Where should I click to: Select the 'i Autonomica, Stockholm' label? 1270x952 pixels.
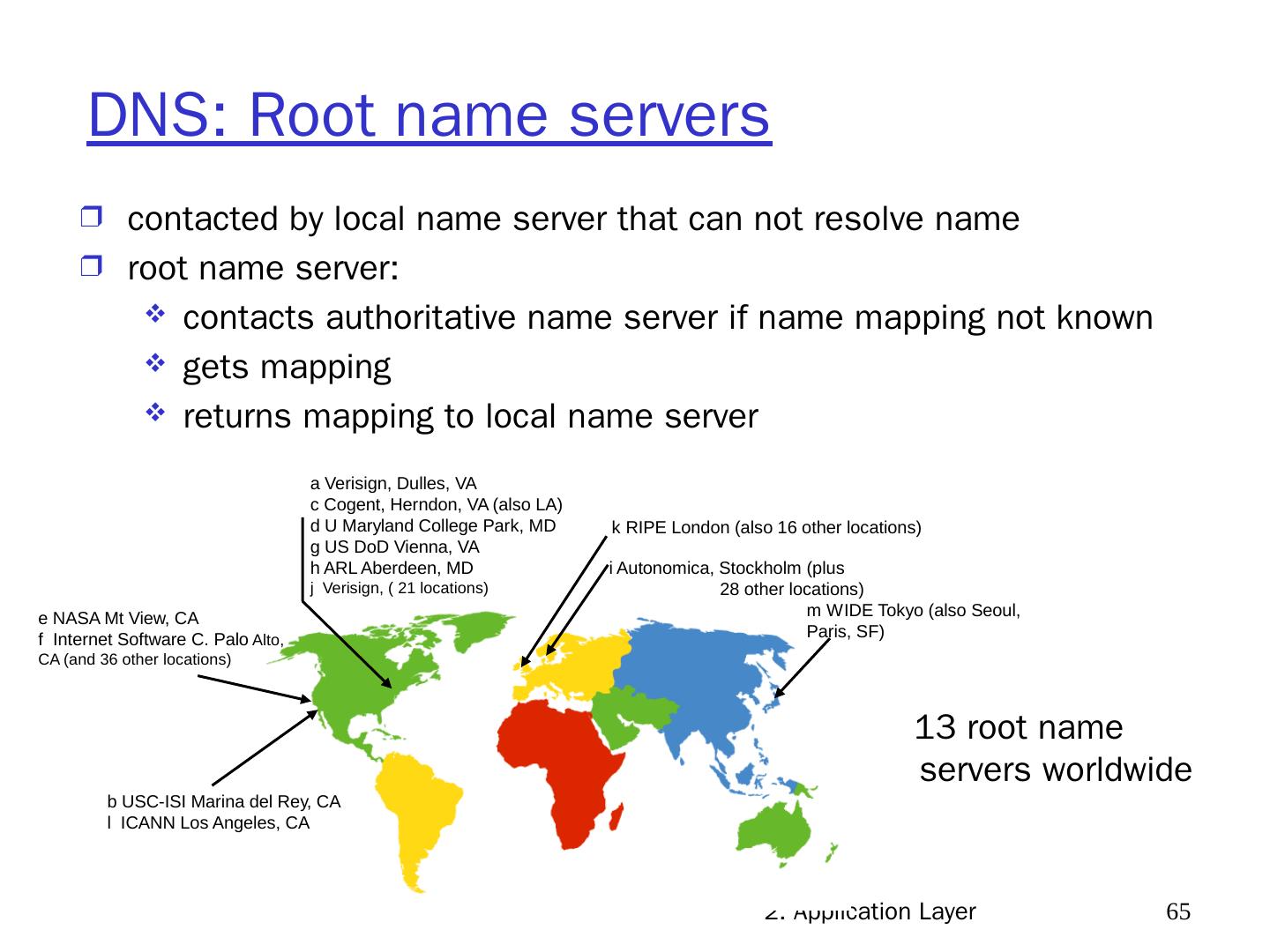click(x=726, y=569)
